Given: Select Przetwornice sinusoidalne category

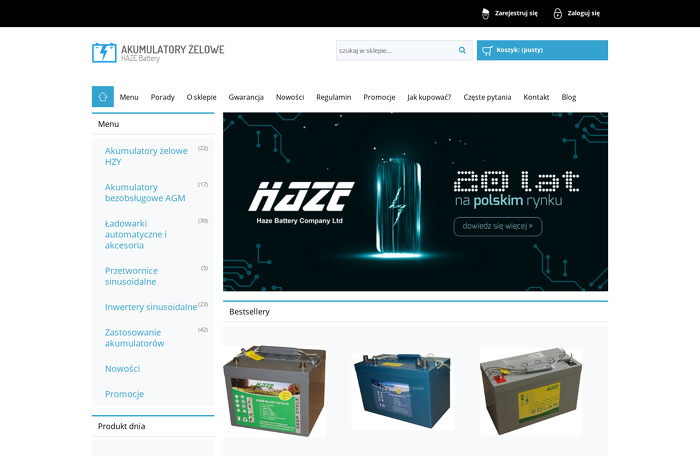Looking at the screenshot, I should [x=131, y=276].
